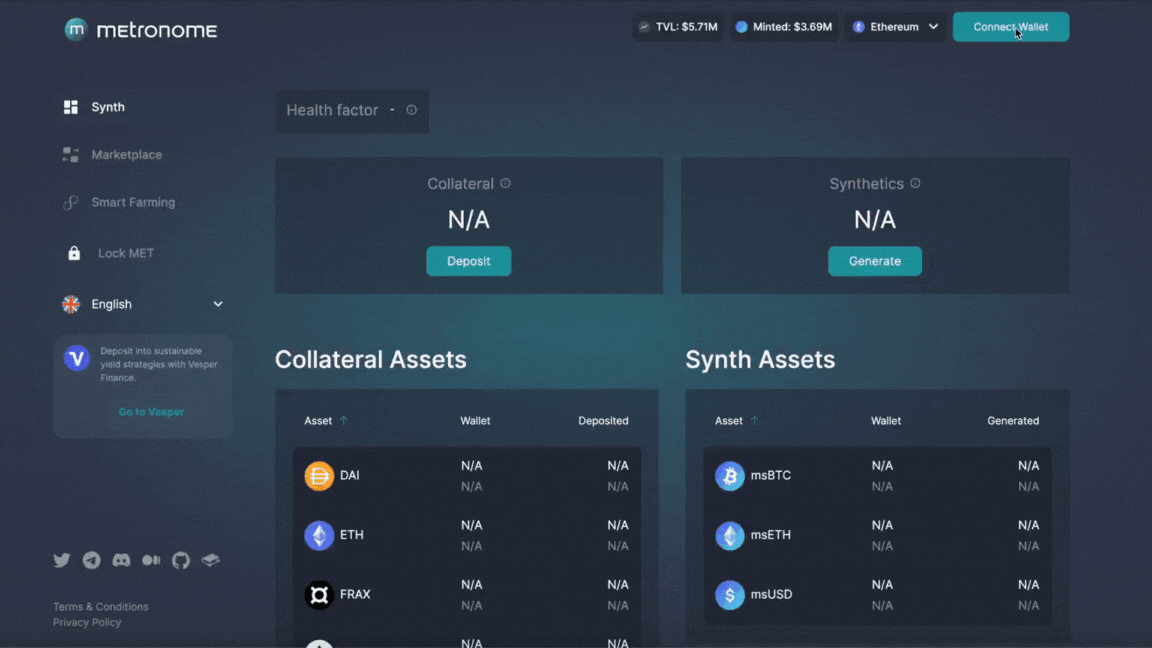Open the GitHub social icon
Viewport: 1152px width, 648px height.
(x=181, y=561)
